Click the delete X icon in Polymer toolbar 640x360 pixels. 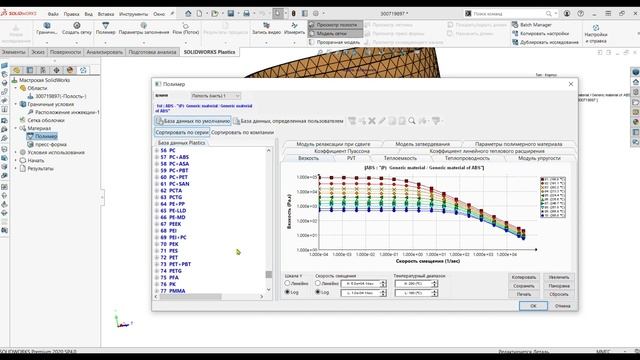372,121
